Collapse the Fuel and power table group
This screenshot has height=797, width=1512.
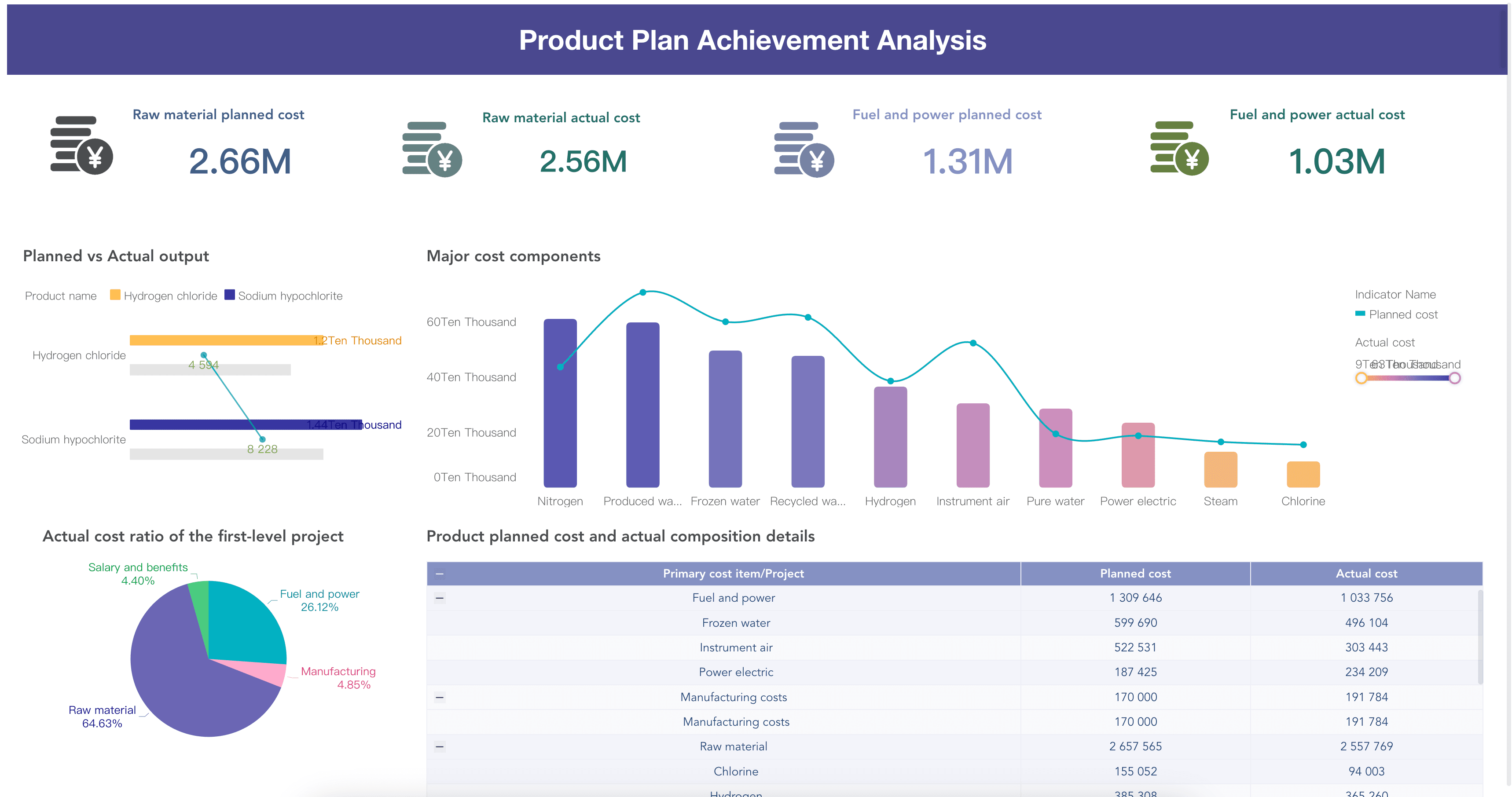[x=440, y=597]
